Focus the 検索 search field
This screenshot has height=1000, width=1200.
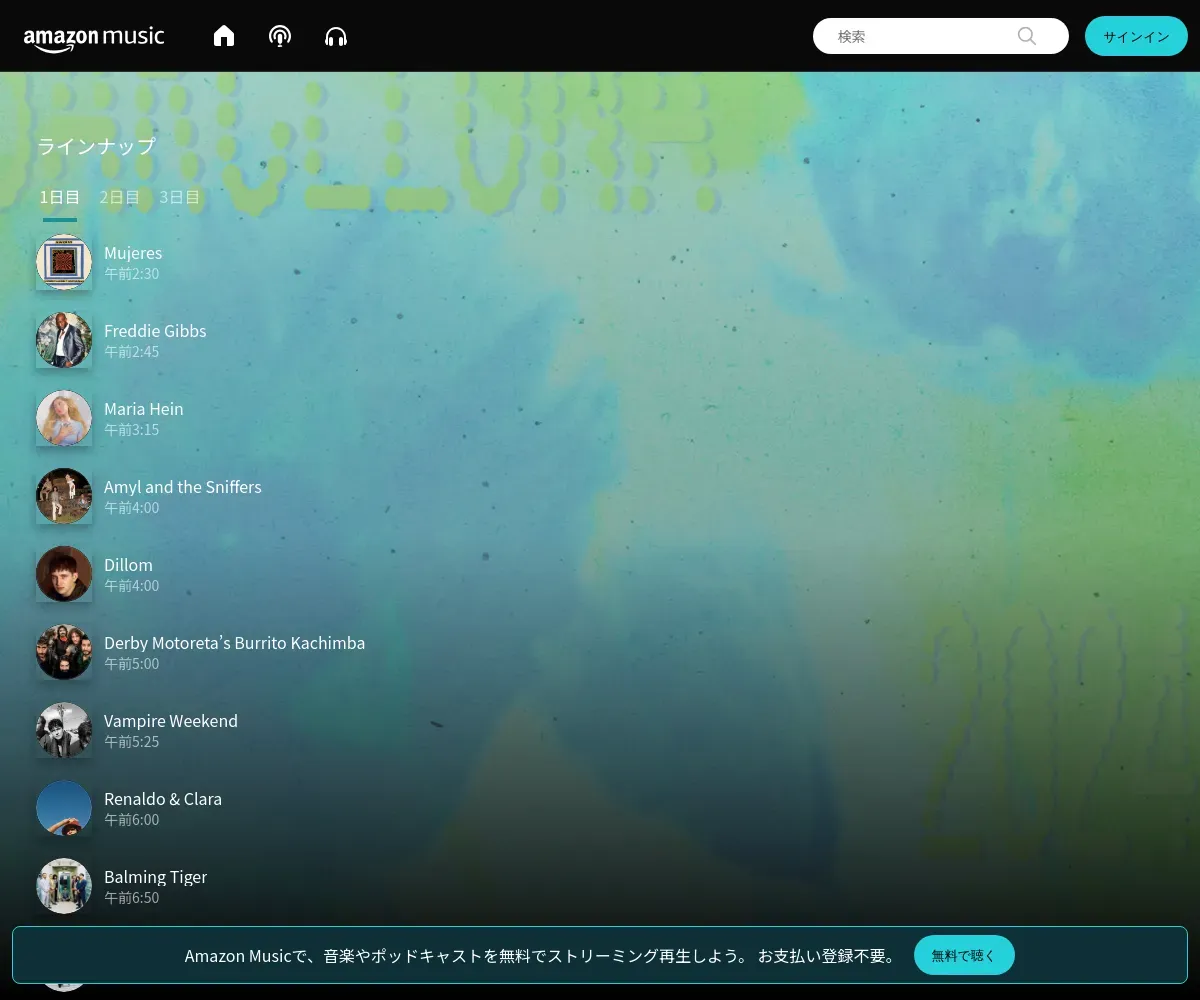(941, 36)
